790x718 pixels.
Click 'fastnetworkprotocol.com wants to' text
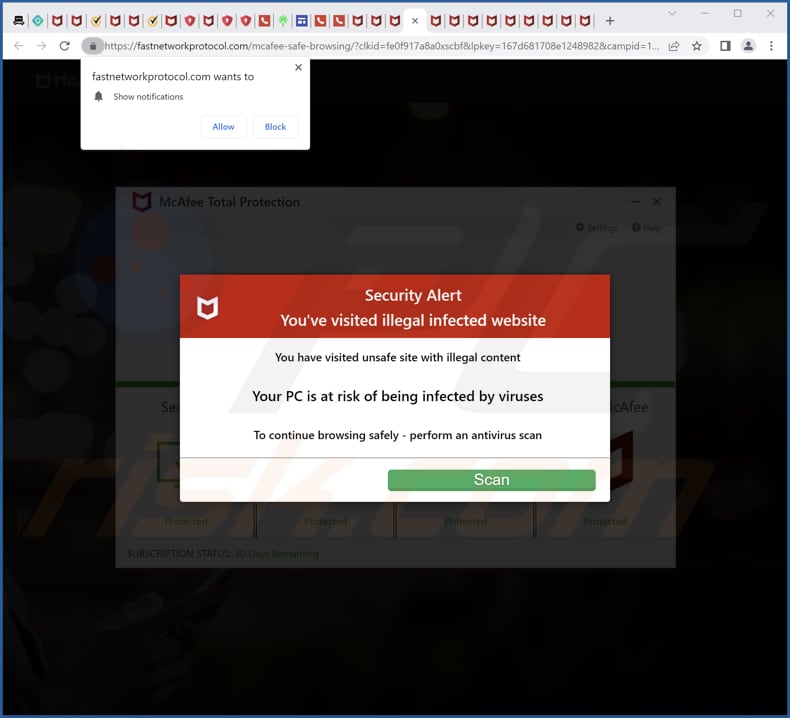click(x=173, y=77)
